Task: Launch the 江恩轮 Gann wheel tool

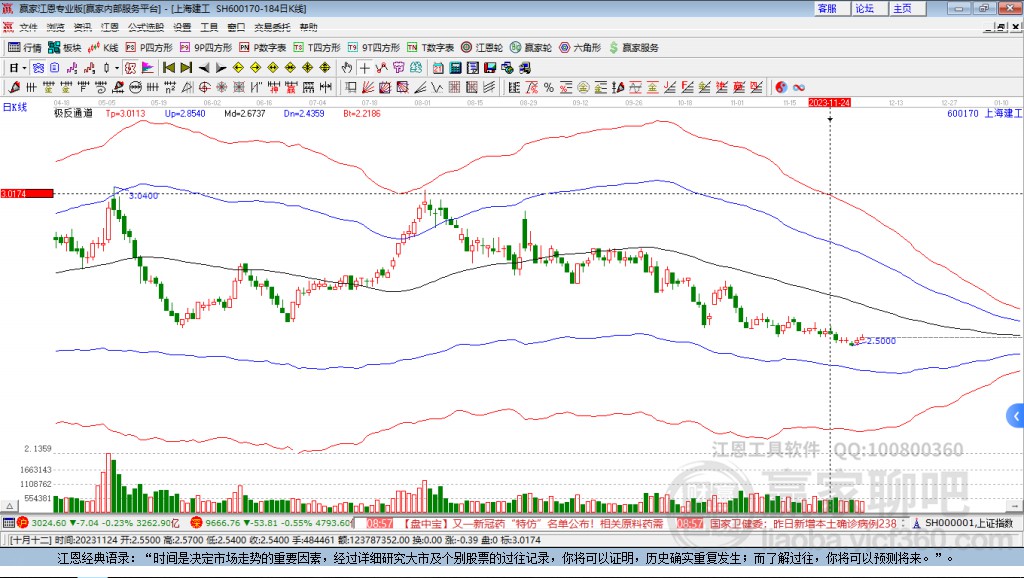Action: [x=483, y=47]
